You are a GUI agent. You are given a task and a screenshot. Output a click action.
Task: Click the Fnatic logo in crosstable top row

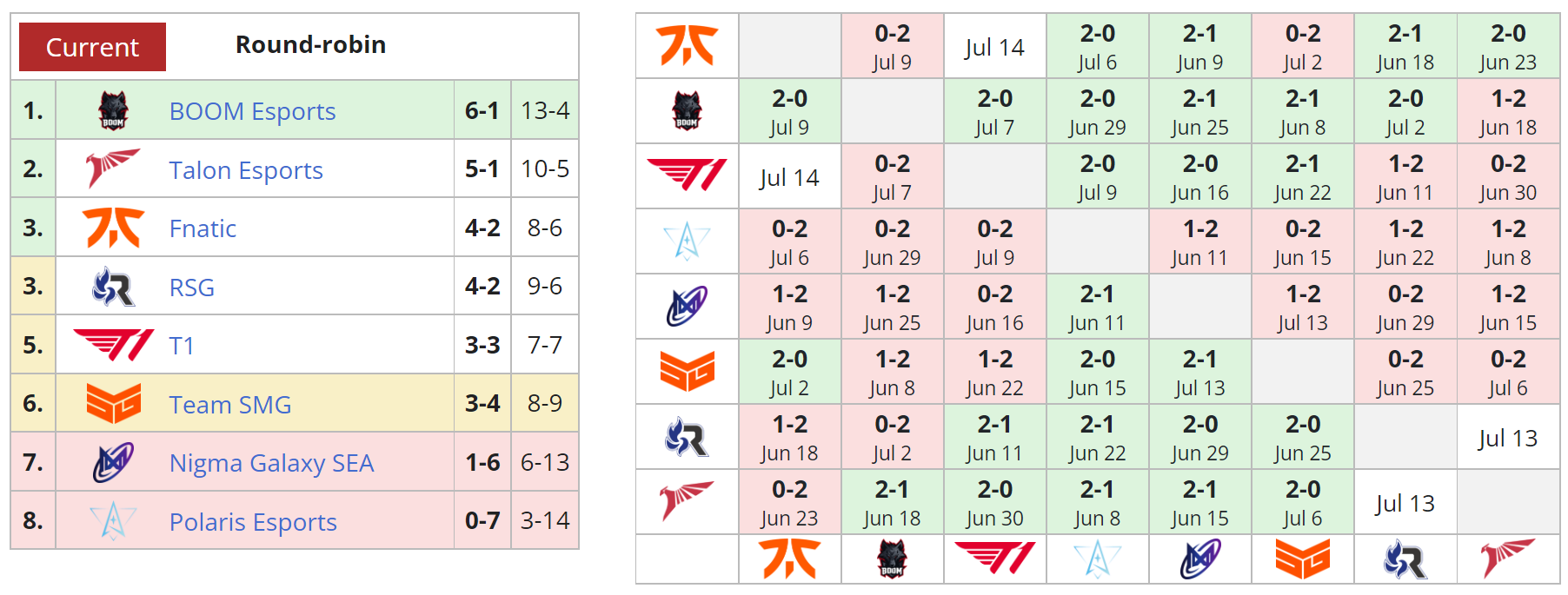click(687, 46)
